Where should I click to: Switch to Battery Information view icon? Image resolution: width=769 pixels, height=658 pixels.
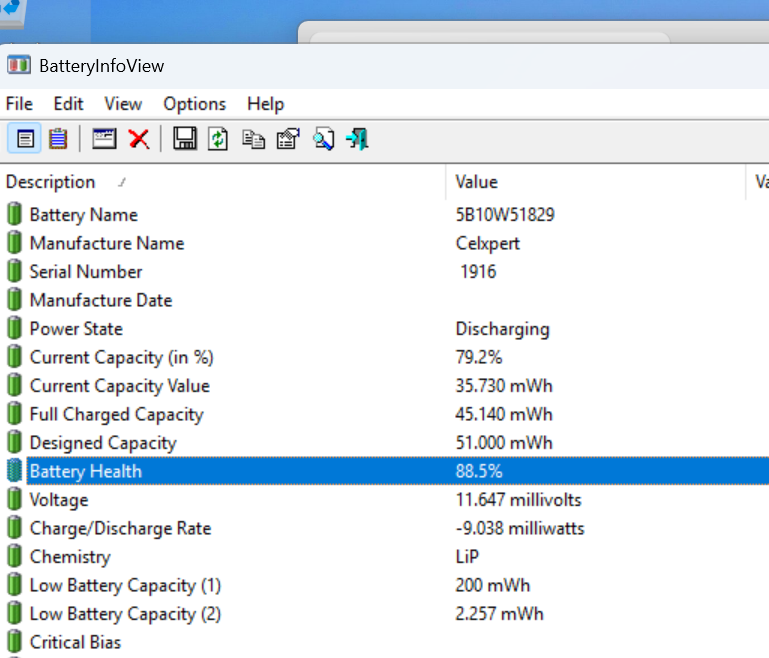(25, 139)
